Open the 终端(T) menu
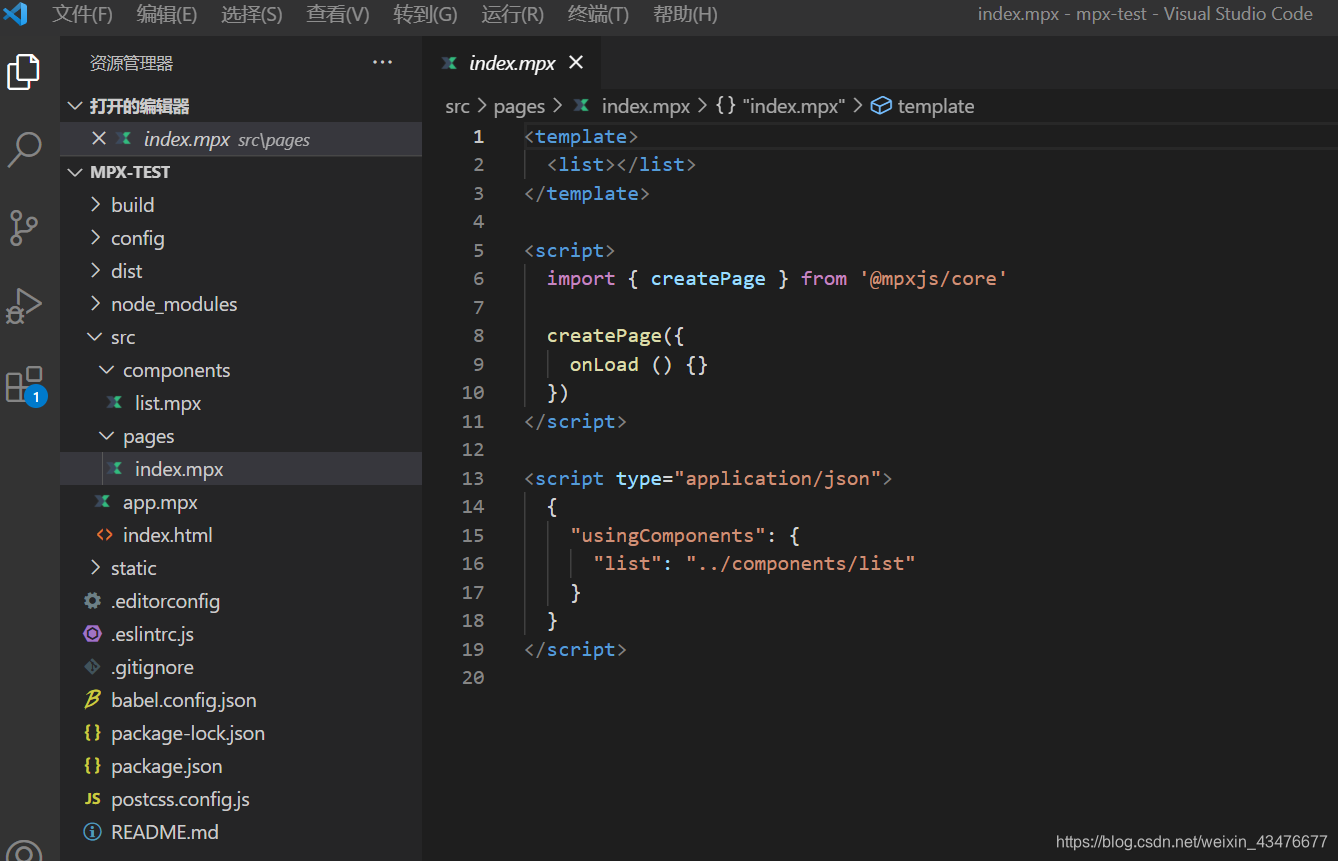1338x861 pixels. (598, 14)
